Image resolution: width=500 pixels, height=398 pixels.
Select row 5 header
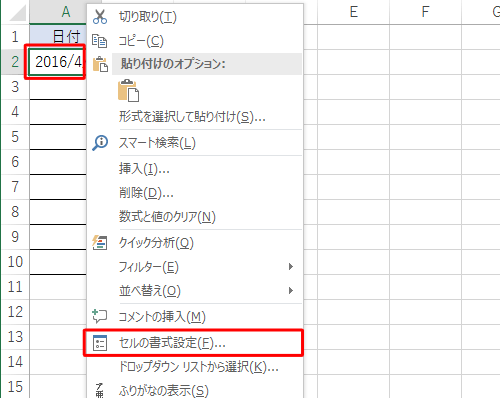coord(15,137)
